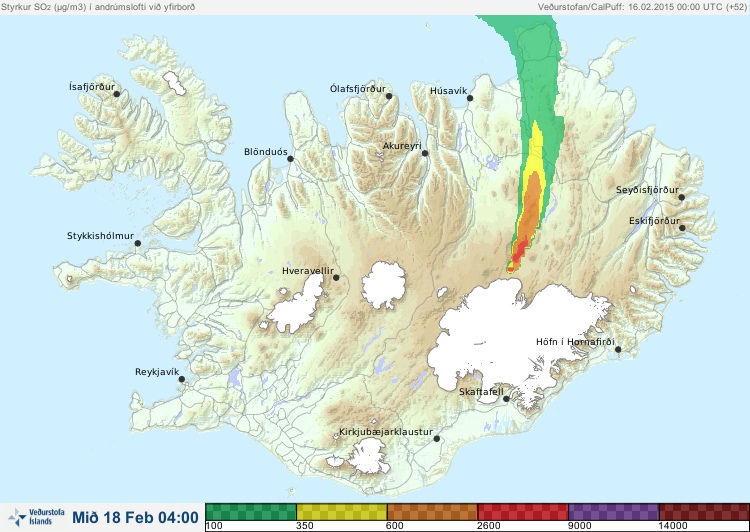Click the 'Reykjavík' label text
Viewport: 750px width, 532px height.
157,372
